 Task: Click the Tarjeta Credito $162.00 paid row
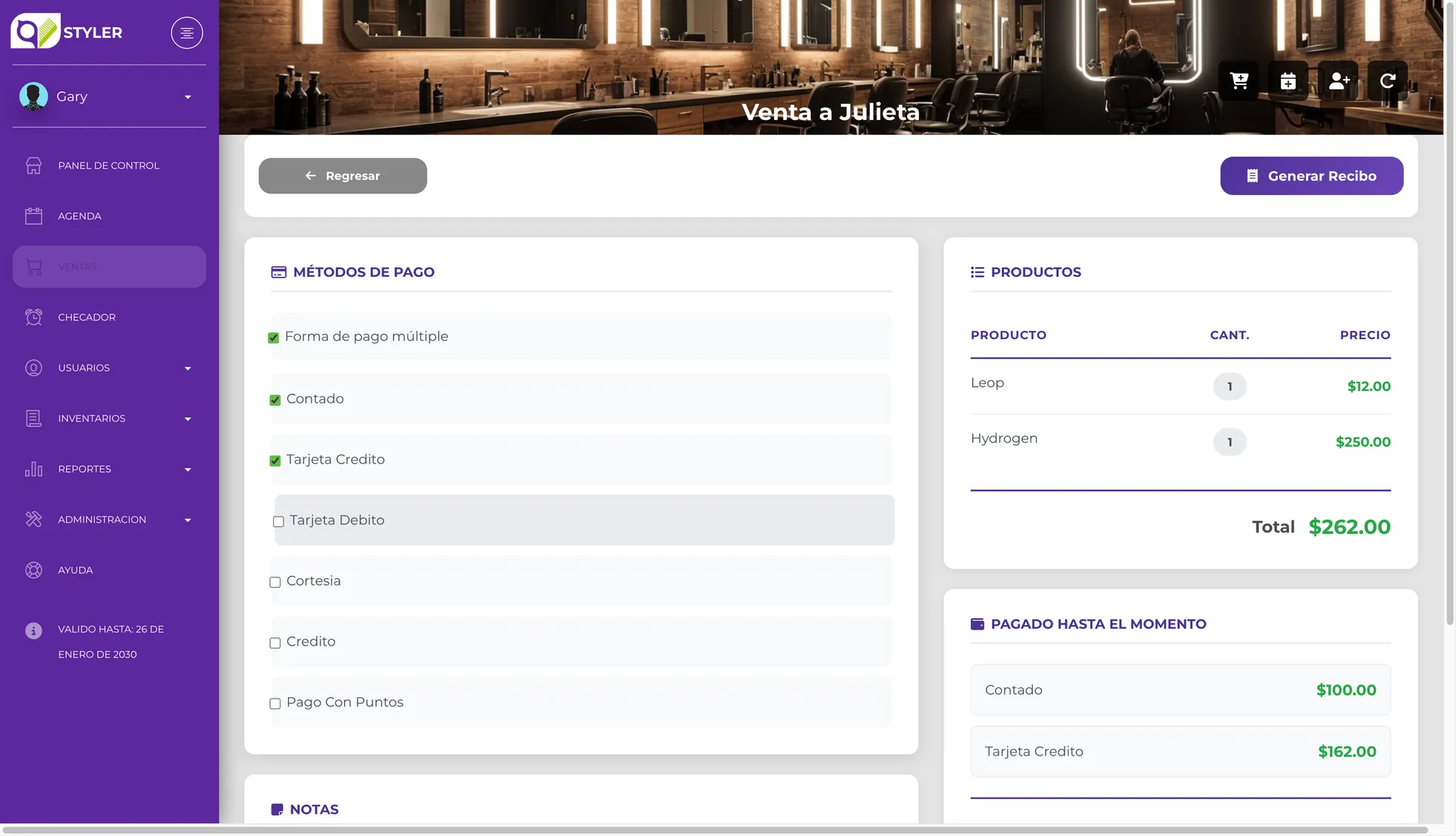pyautogui.click(x=1180, y=751)
